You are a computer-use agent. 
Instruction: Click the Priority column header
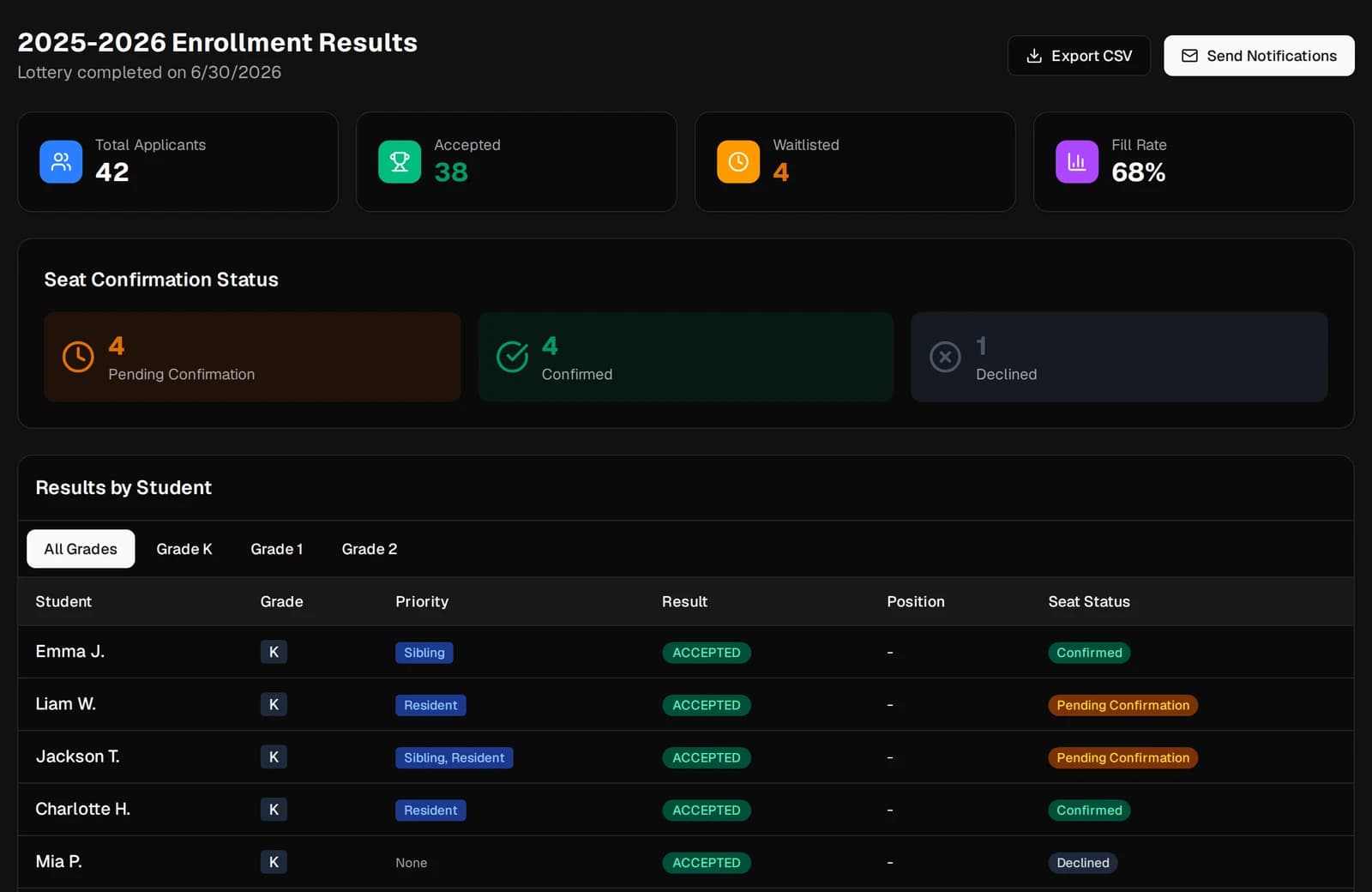[x=422, y=601]
